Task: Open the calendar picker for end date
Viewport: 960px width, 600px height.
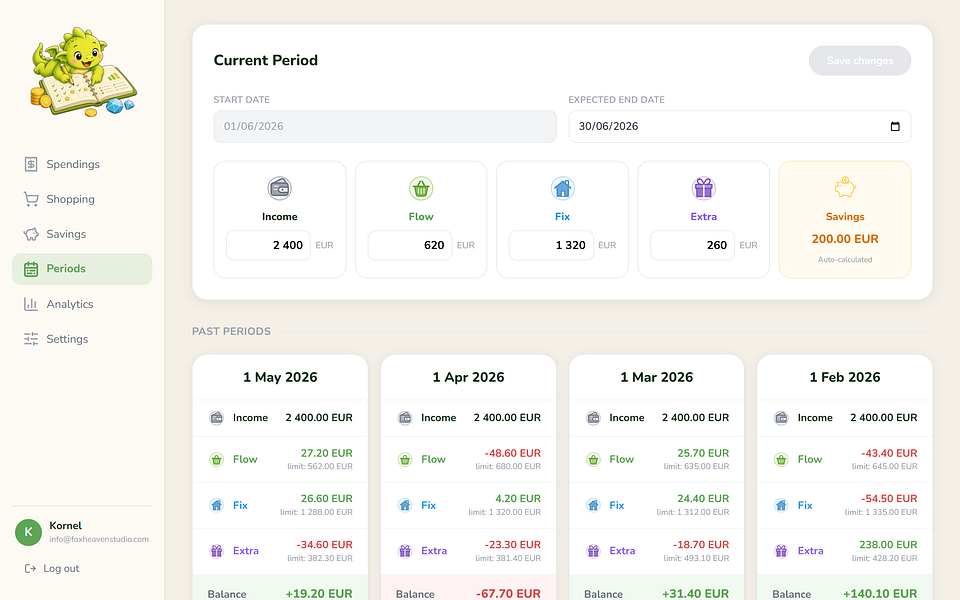Action: pos(895,126)
